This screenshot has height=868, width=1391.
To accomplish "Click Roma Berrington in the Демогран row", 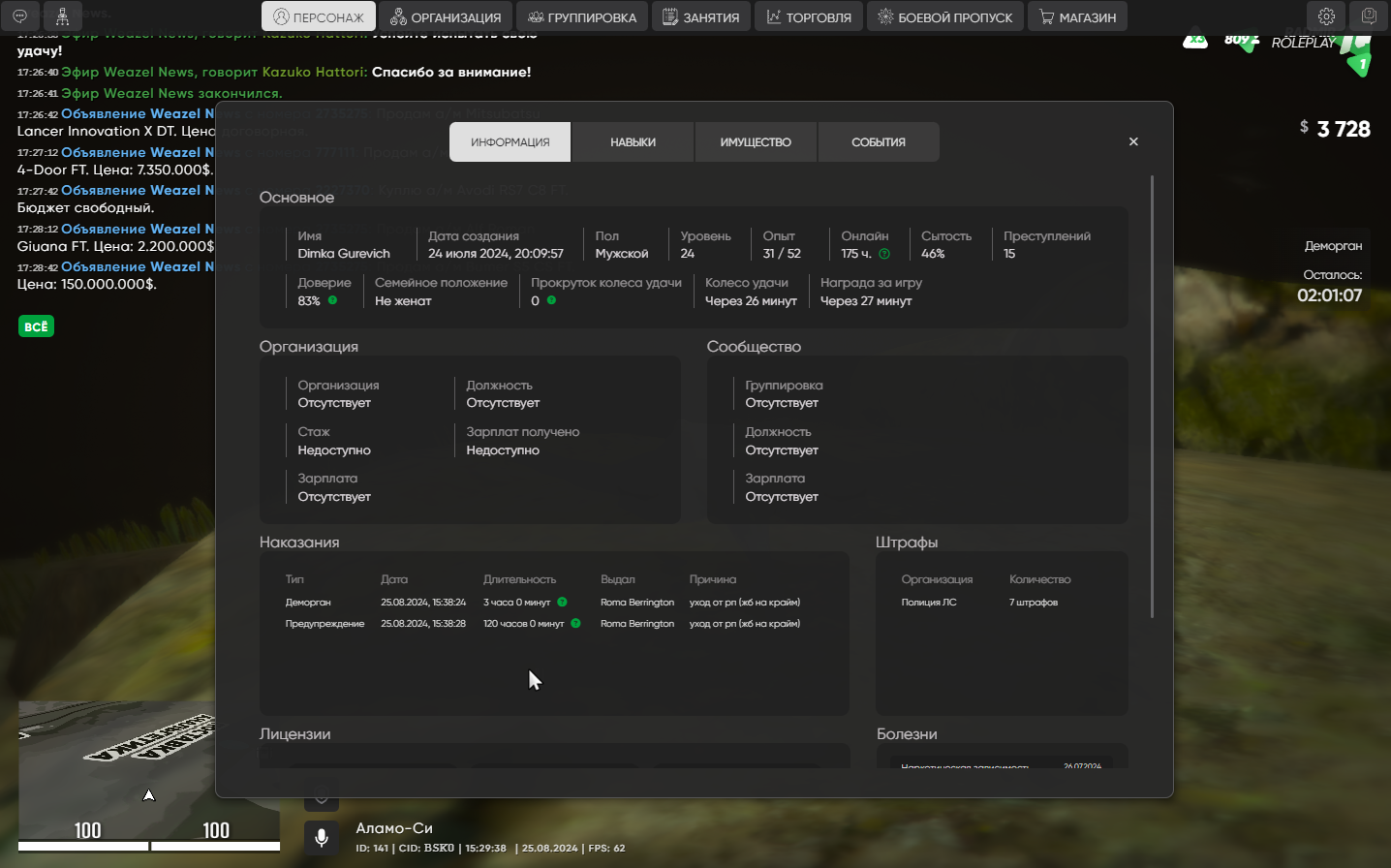I will tap(637, 603).
